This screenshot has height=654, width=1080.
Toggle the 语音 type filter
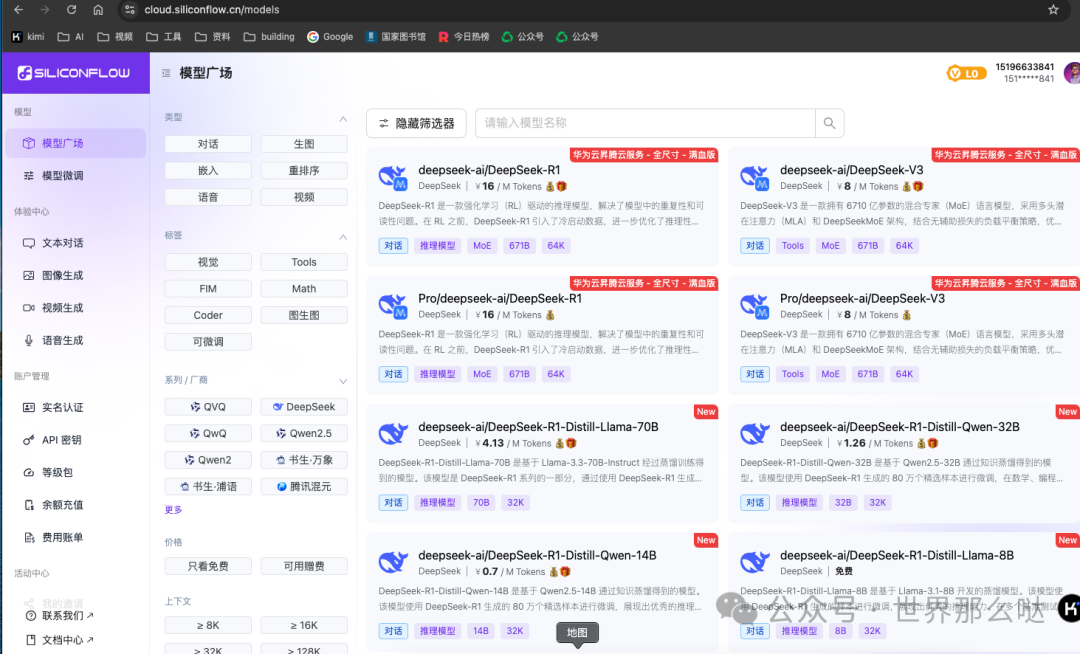[x=208, y=197]
